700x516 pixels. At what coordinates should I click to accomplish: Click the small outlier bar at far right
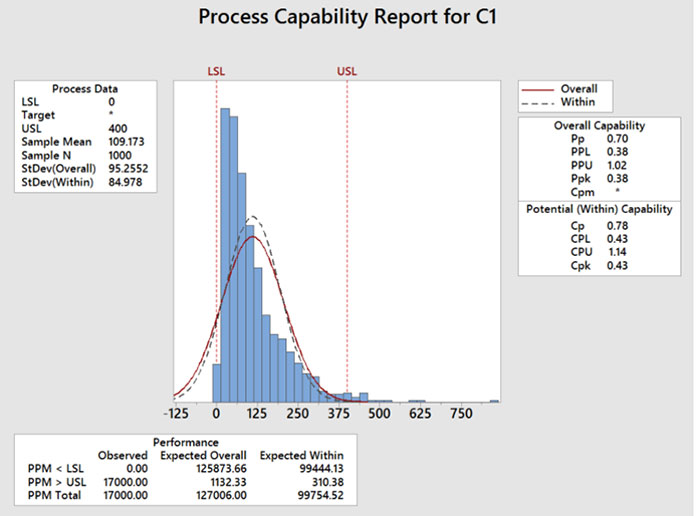pyautogui.click(x=494, y=401)
